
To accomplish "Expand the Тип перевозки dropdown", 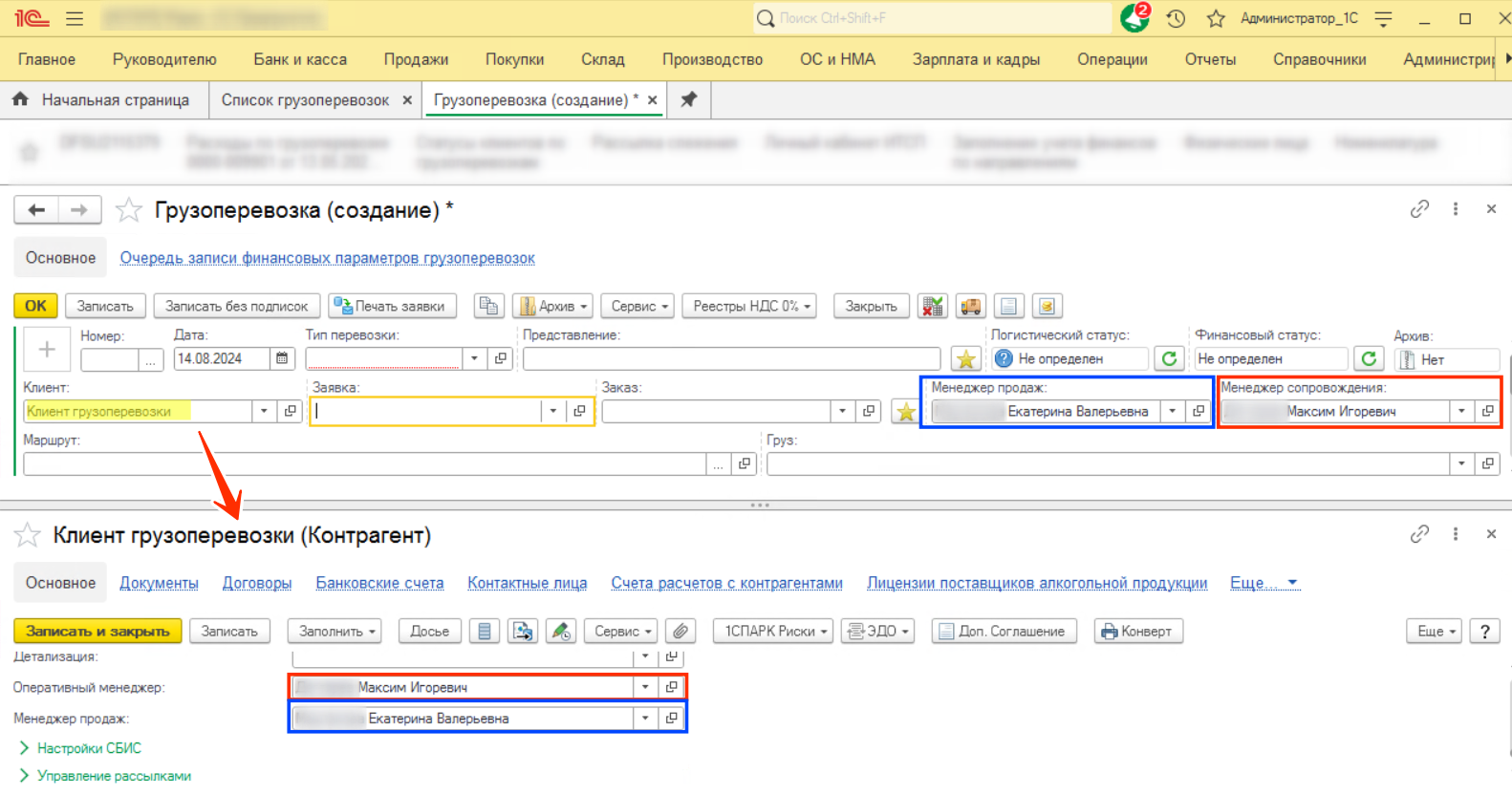I will 475,358.
